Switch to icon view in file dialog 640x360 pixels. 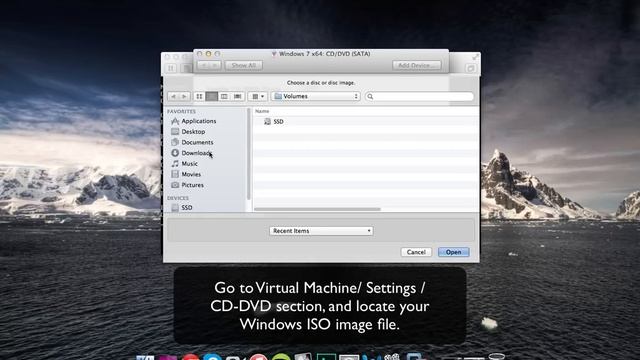(199, 96)
